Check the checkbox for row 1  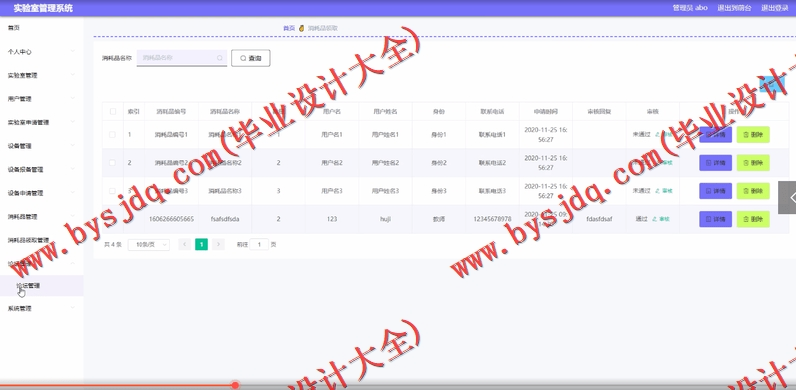[x=113, y=135]
